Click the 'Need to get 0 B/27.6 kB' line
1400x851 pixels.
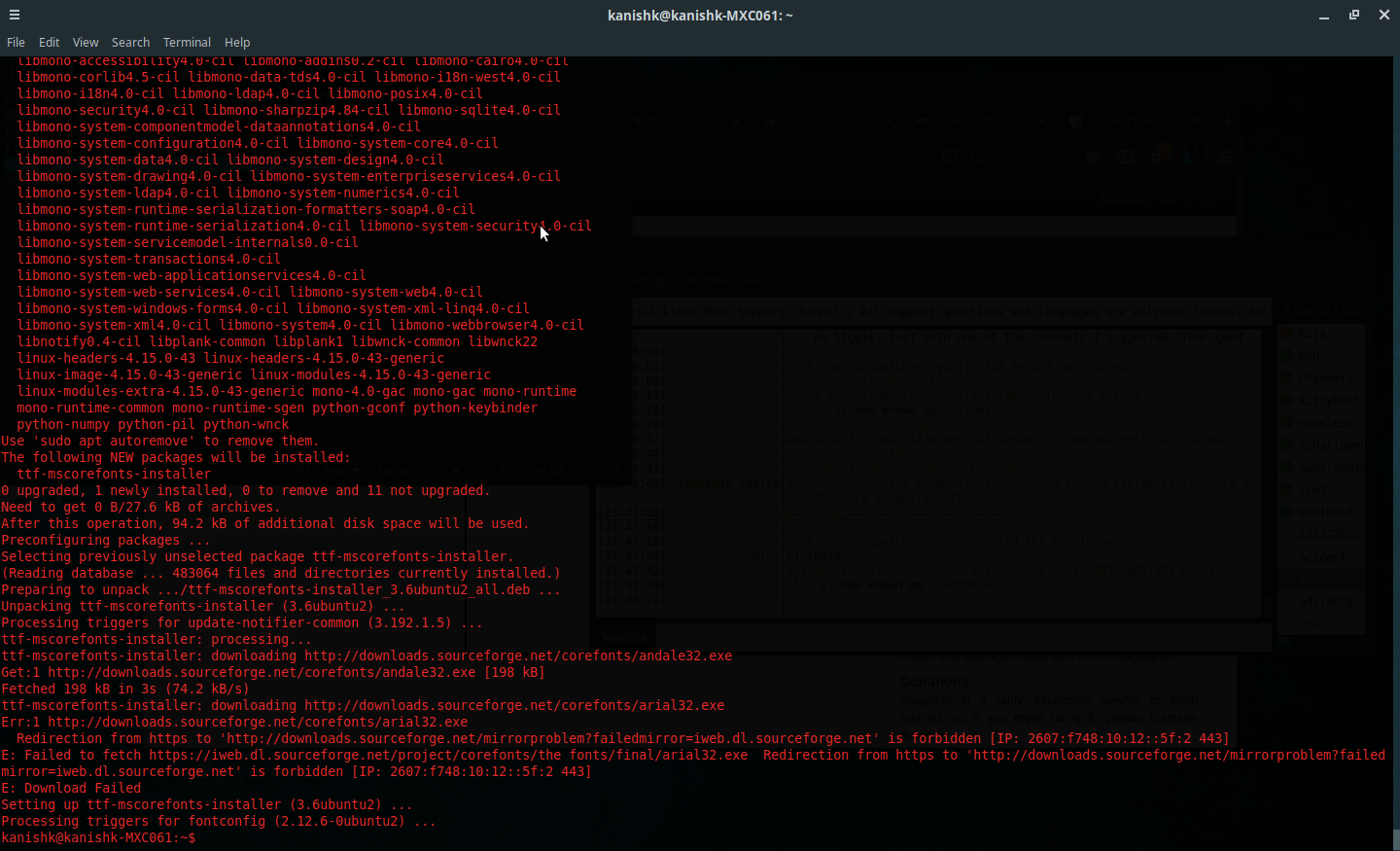[x=141, y=507]
